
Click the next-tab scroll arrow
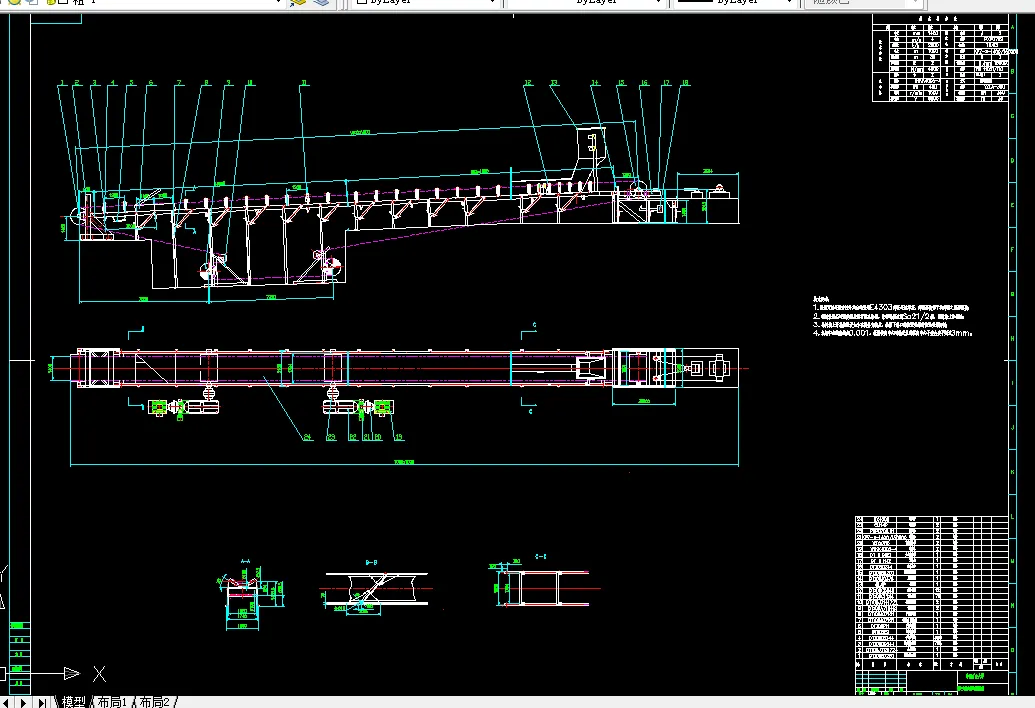point(24,703)
